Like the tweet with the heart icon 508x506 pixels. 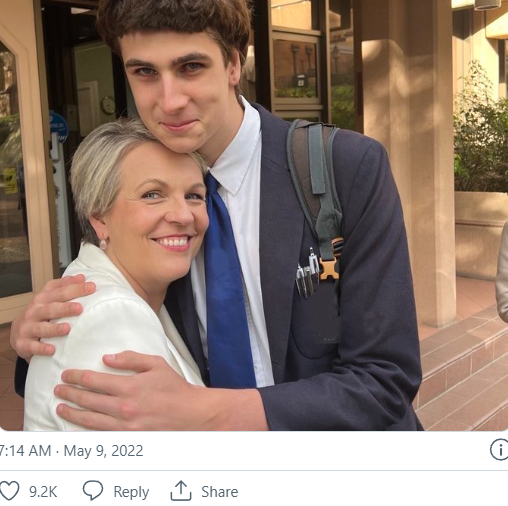[x=9, y=491]
